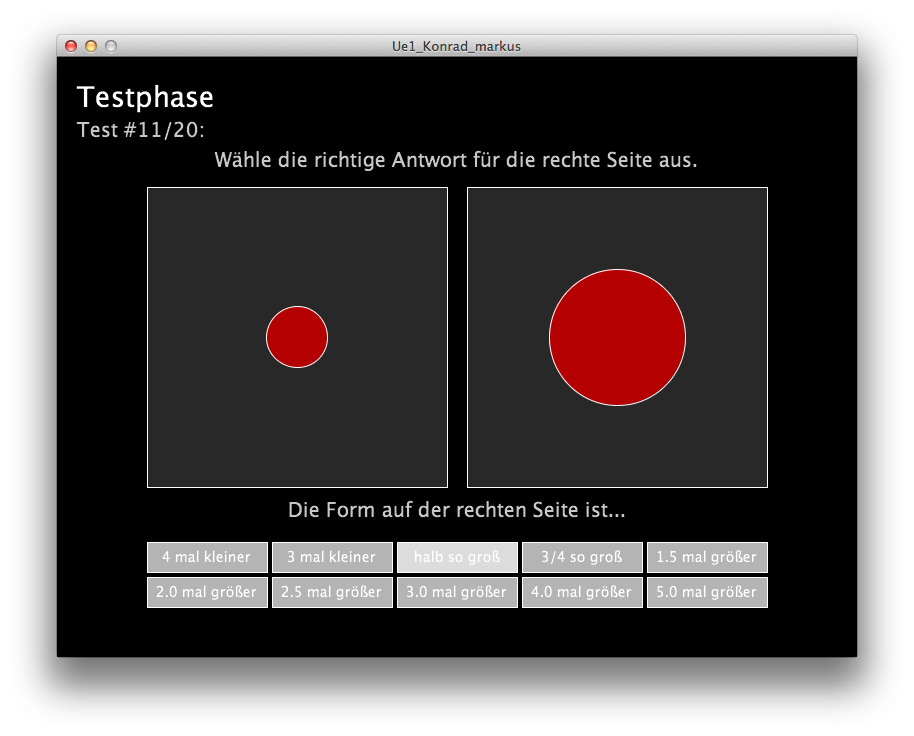914x736 pixels.
Task: Click 'Die Form auf der rechten Seite ist...' prompt
Action: [456, 510]
